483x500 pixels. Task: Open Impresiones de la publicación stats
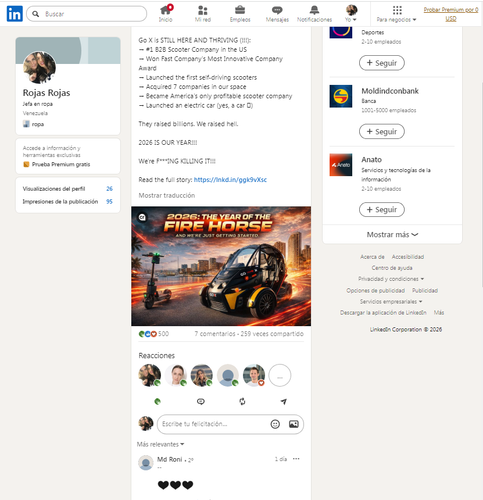click(68, 201)
